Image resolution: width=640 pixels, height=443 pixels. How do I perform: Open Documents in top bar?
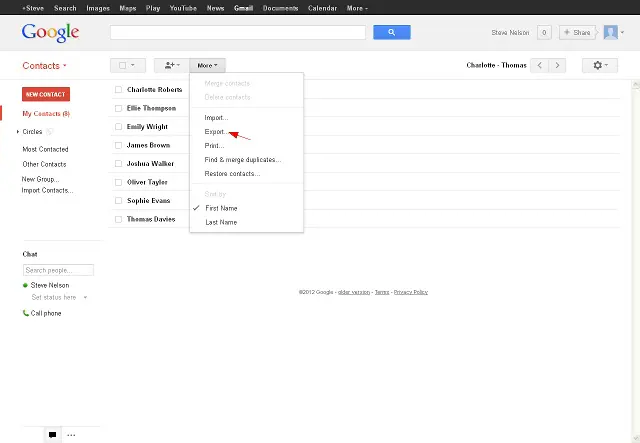tap(280, 8)
